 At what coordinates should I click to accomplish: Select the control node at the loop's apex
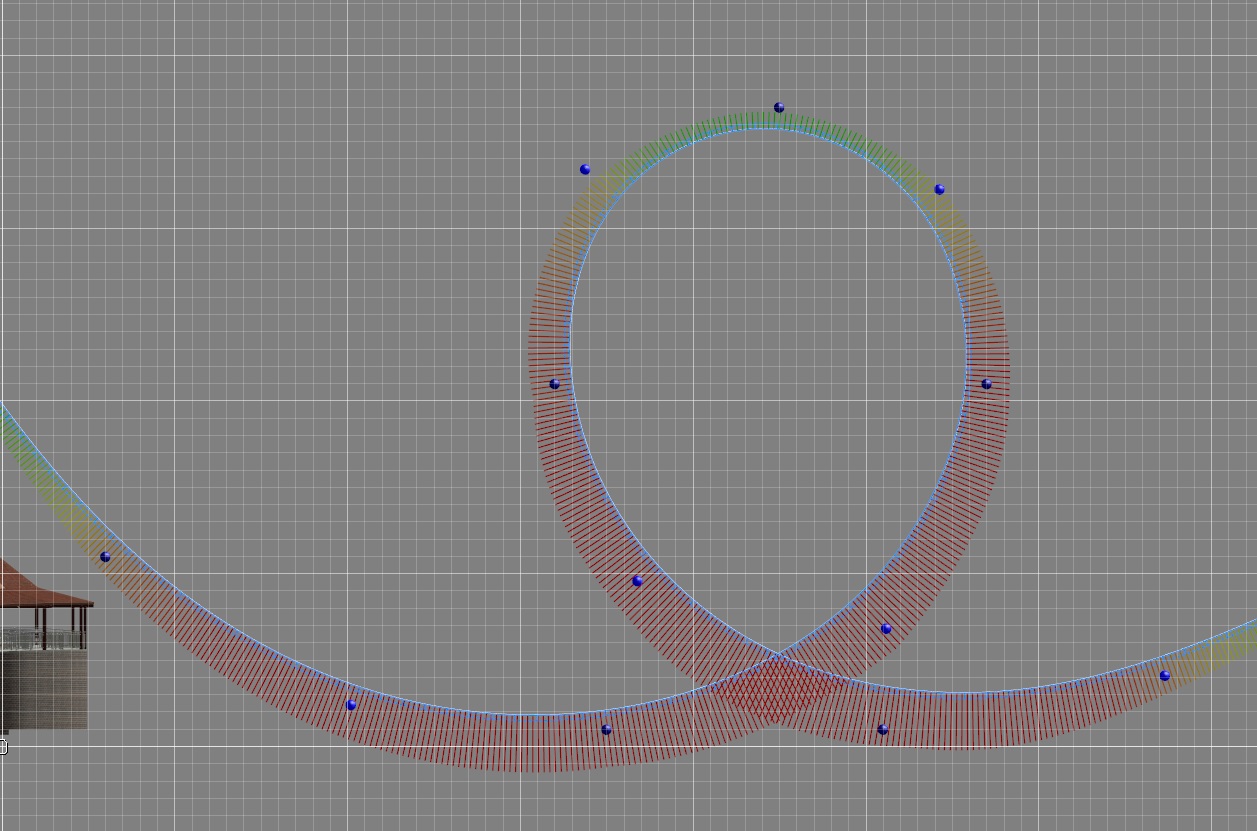[x=779, y=108]
